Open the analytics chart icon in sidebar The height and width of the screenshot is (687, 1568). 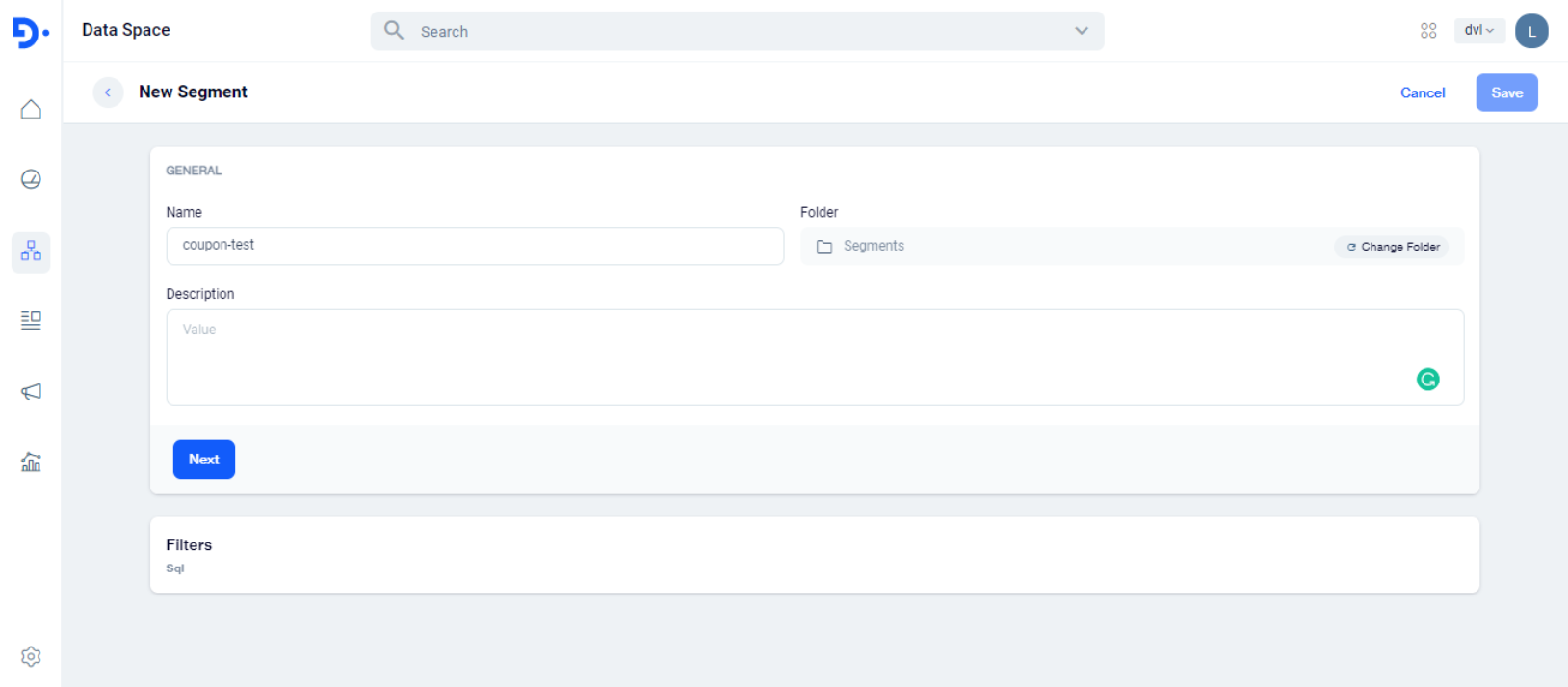point(31,462)
